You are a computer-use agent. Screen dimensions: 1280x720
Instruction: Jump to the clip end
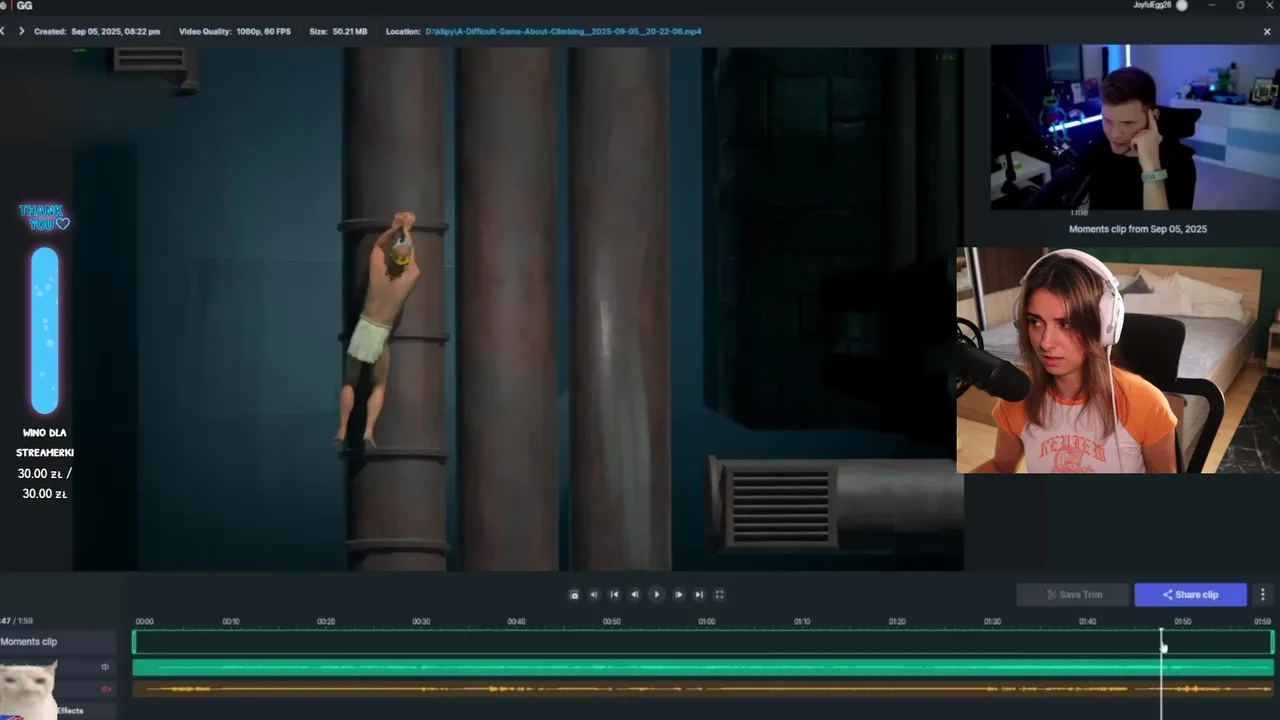[x=699, y=595]
